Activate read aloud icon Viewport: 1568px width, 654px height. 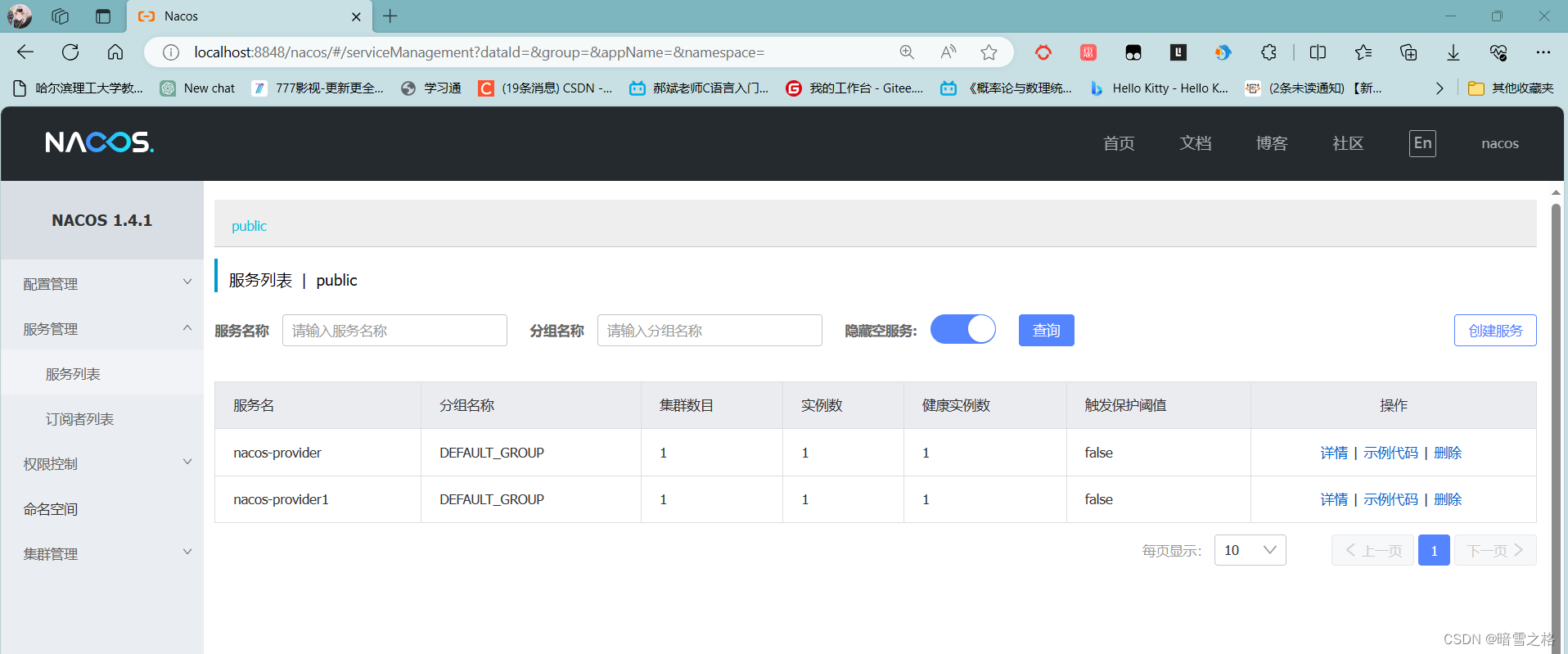pyautogui.click(x=948, y=52)
